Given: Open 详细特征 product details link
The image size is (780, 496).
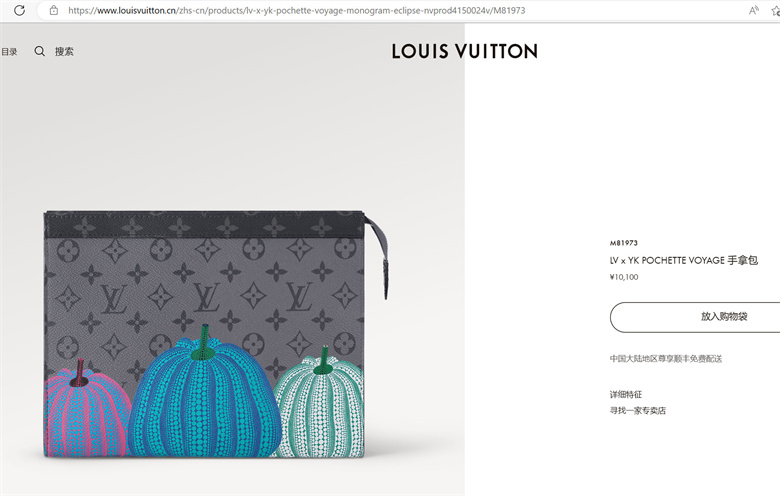Looking at the screenshot, I should (626, 395).
